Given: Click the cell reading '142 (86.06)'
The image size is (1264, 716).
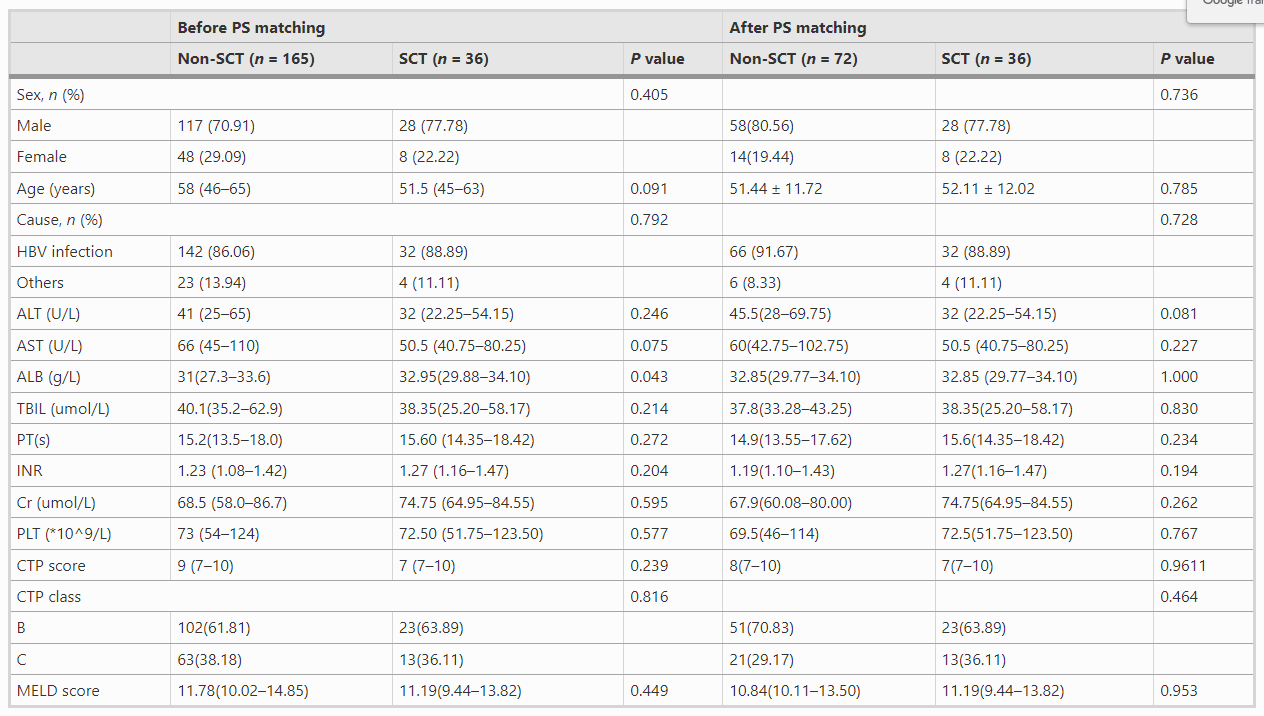Looking at the screenshot, I should tap(216, 251).
